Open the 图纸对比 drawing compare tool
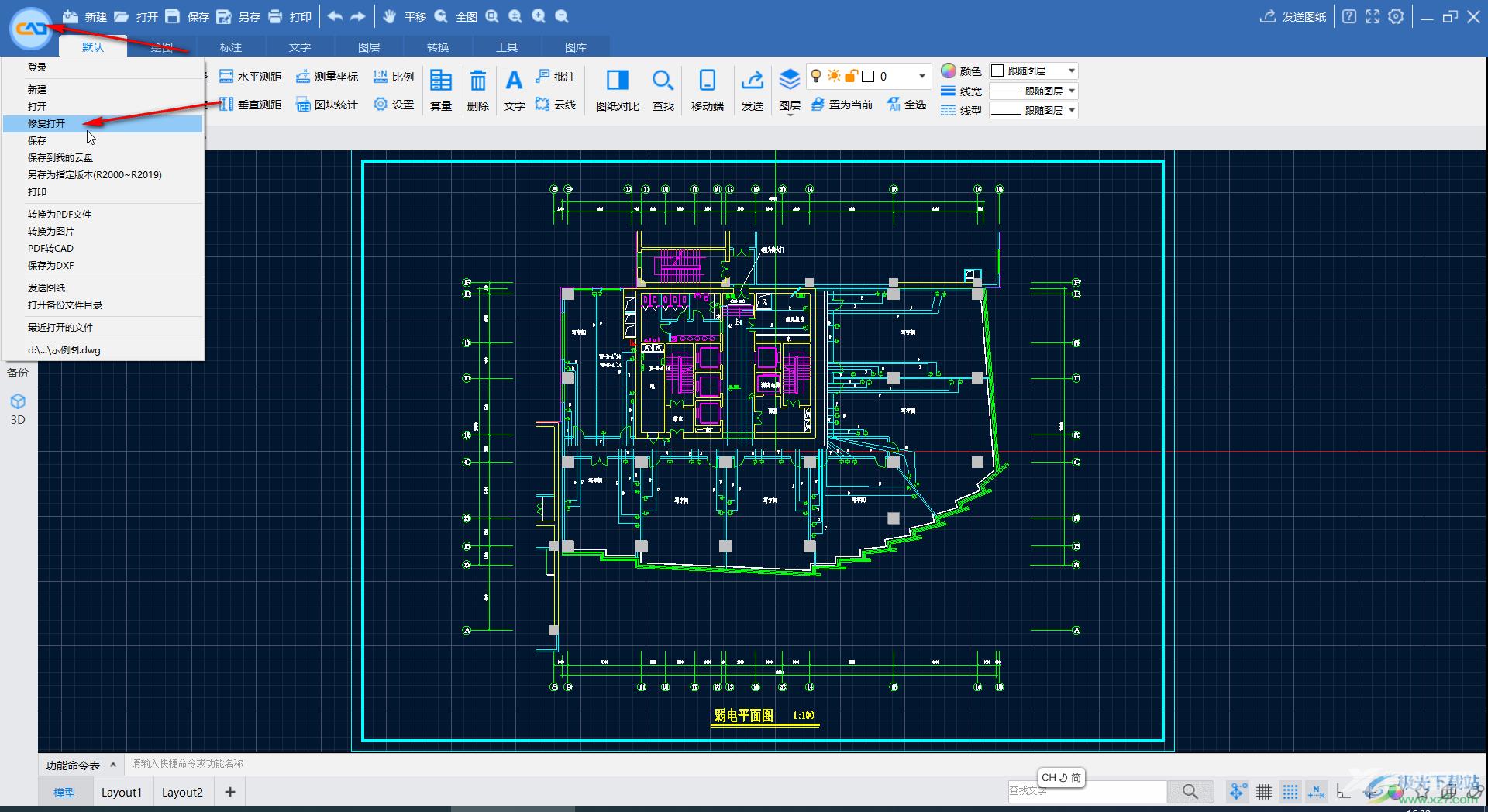 coord(618,90)
